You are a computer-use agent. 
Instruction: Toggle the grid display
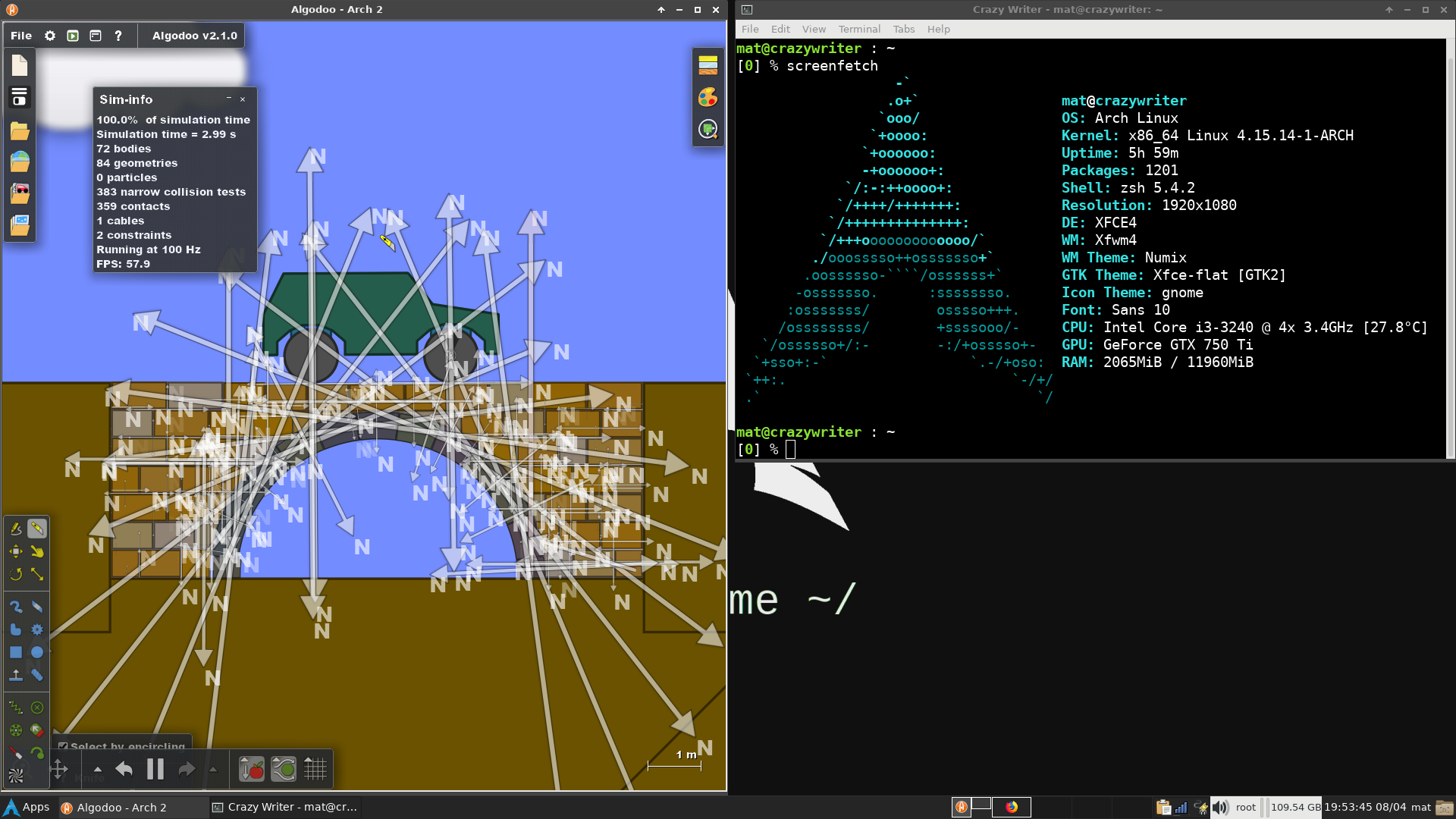coord(315,770)
